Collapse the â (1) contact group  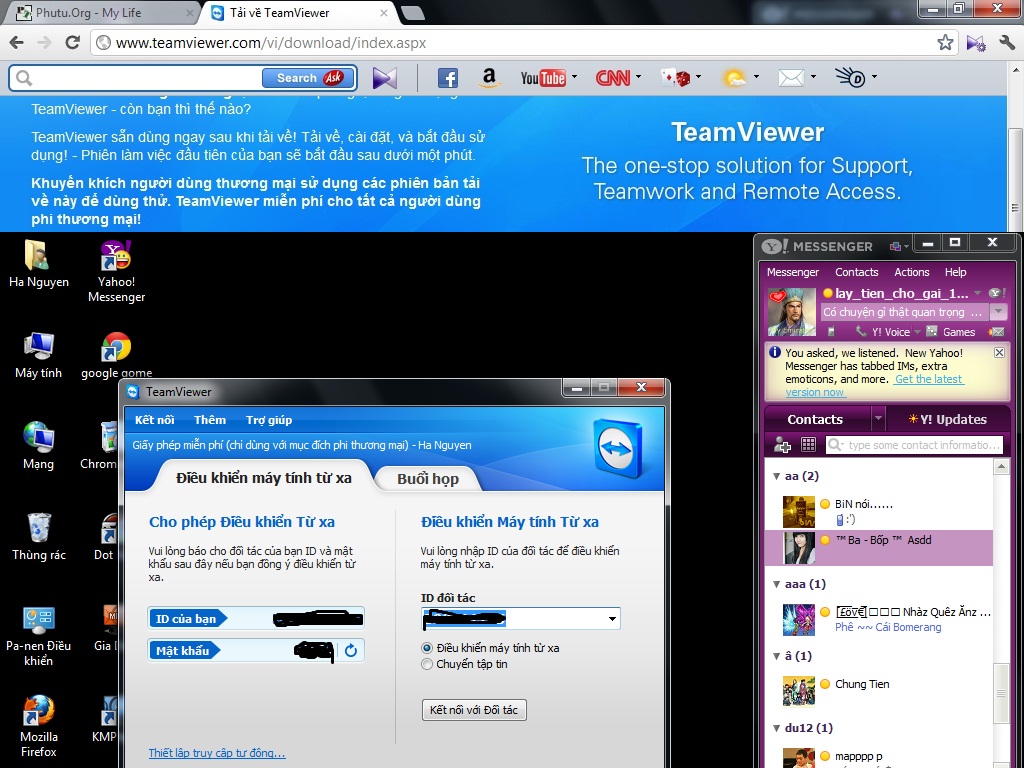[x=776, y=656]
